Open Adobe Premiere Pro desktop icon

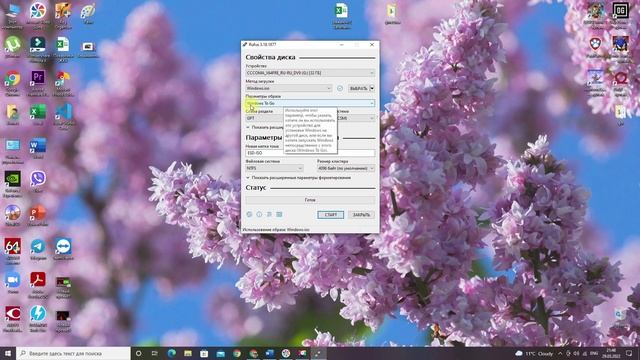(38, 78)
